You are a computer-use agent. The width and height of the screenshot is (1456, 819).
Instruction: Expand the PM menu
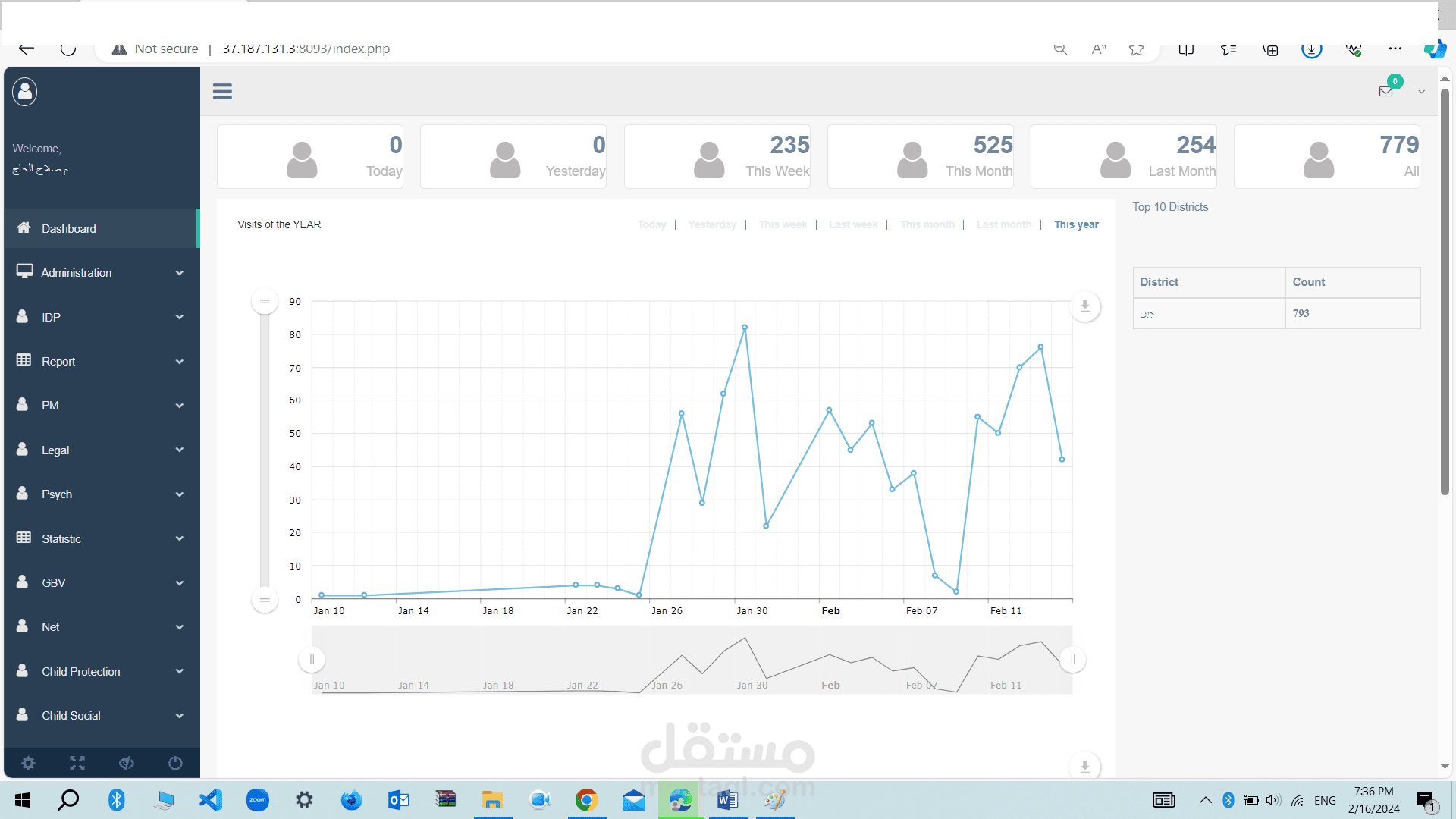pos(102,406)
